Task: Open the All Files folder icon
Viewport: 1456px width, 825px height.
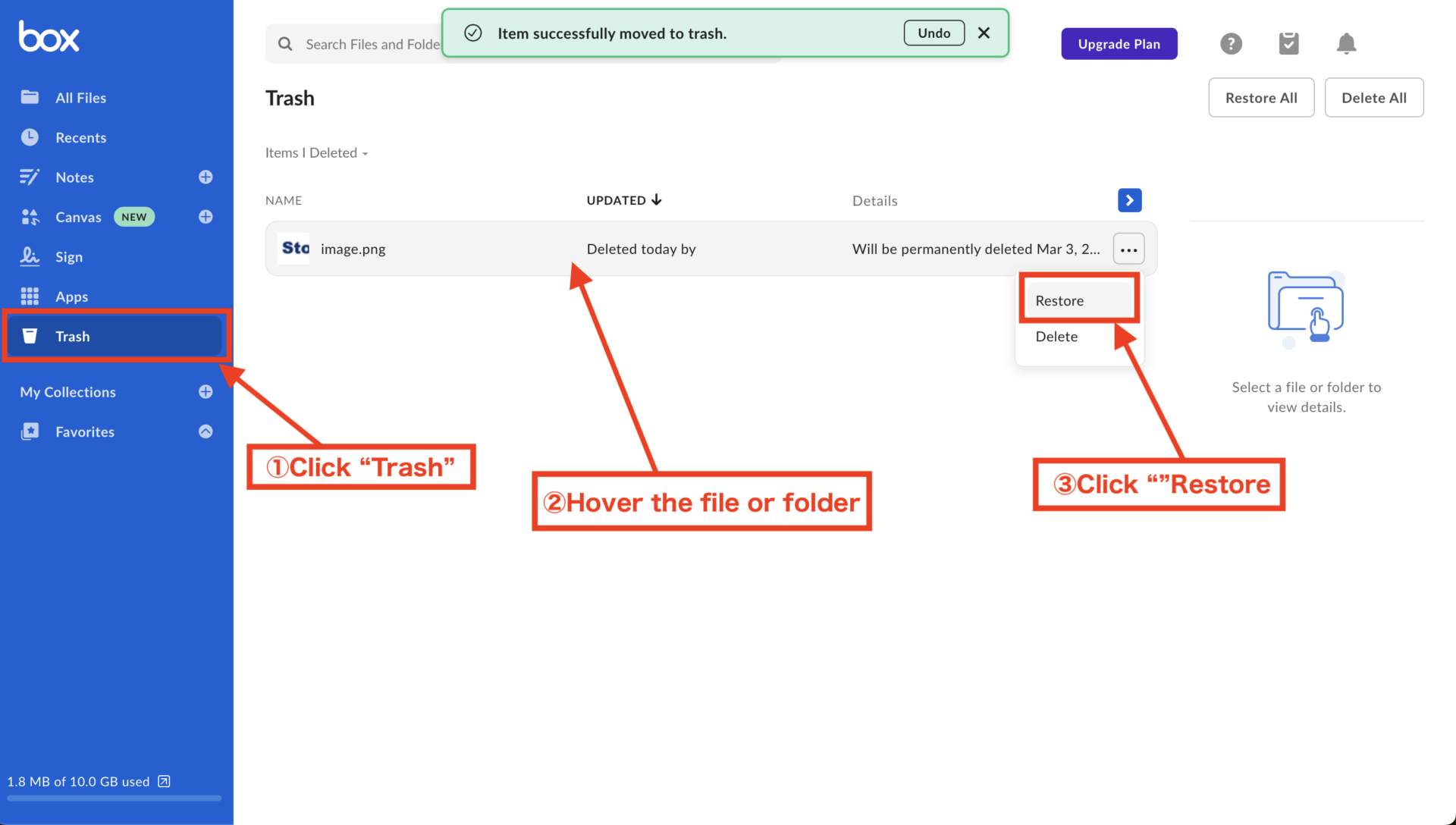Action: tap(30, 97)
